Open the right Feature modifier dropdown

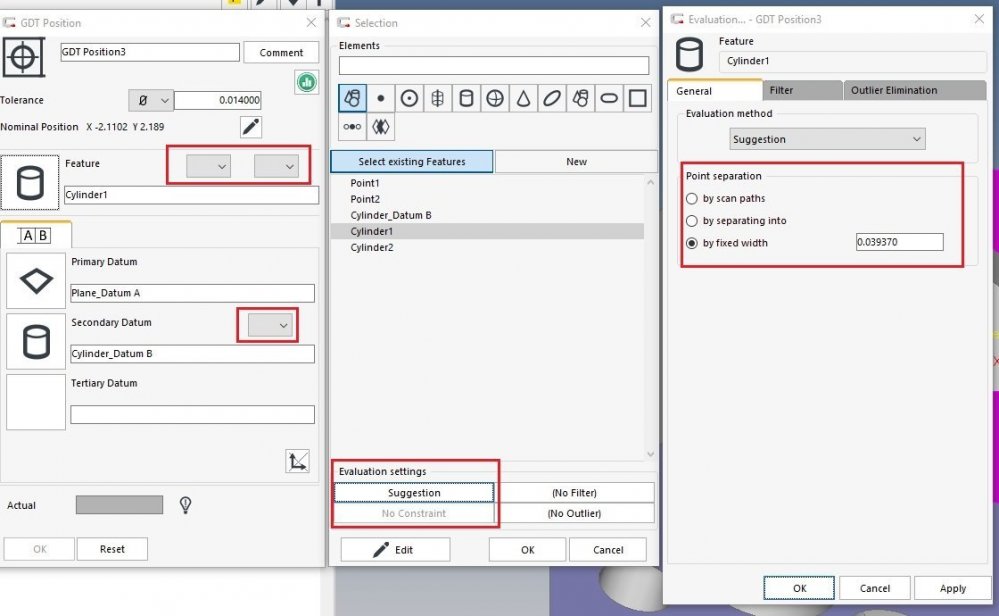[x=276, y=166]
